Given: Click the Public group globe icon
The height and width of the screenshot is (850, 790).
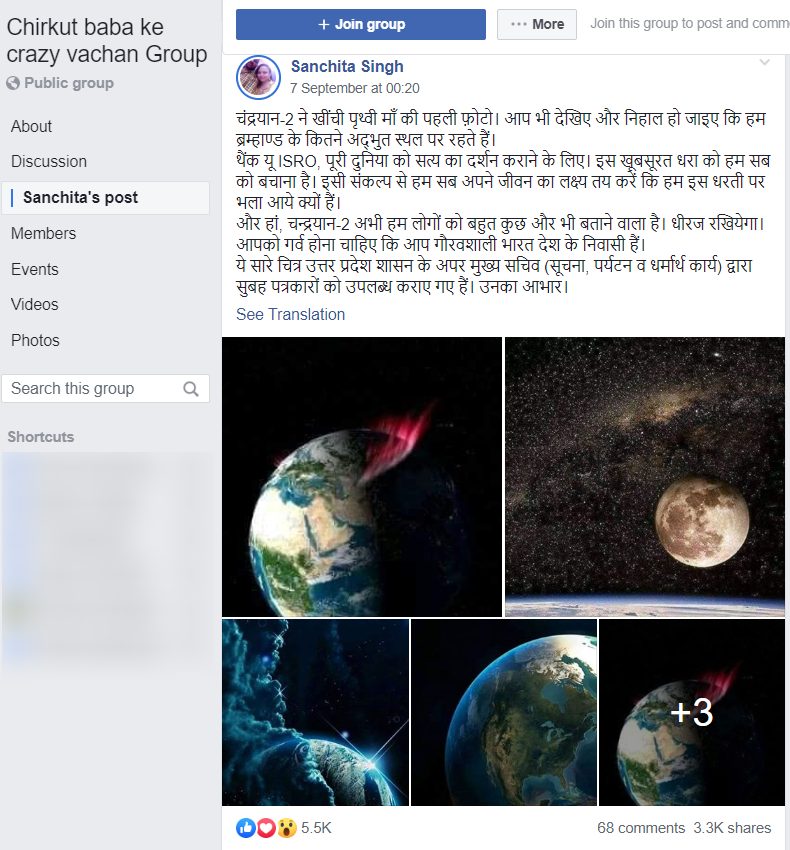Looking at the screenshot, I should [x=13, y=83].
